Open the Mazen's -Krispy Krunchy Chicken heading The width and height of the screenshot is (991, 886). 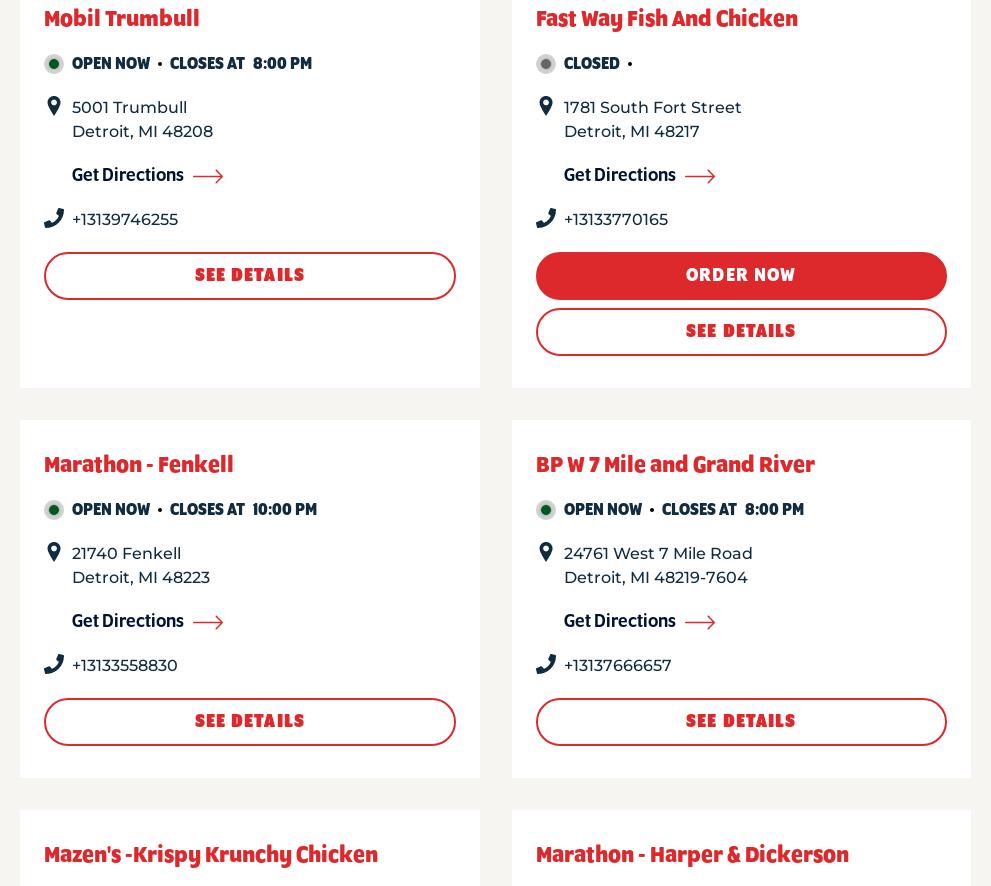click(211, 855)
